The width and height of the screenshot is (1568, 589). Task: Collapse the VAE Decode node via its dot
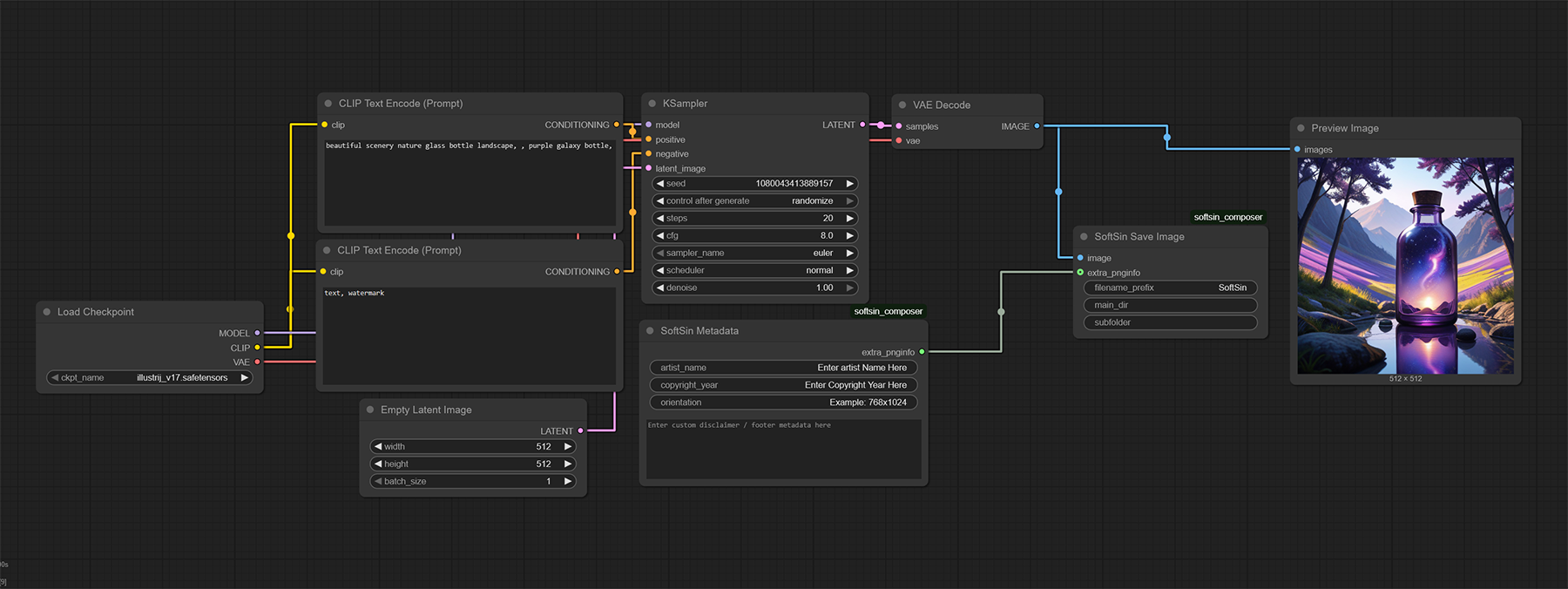(902, 105)
